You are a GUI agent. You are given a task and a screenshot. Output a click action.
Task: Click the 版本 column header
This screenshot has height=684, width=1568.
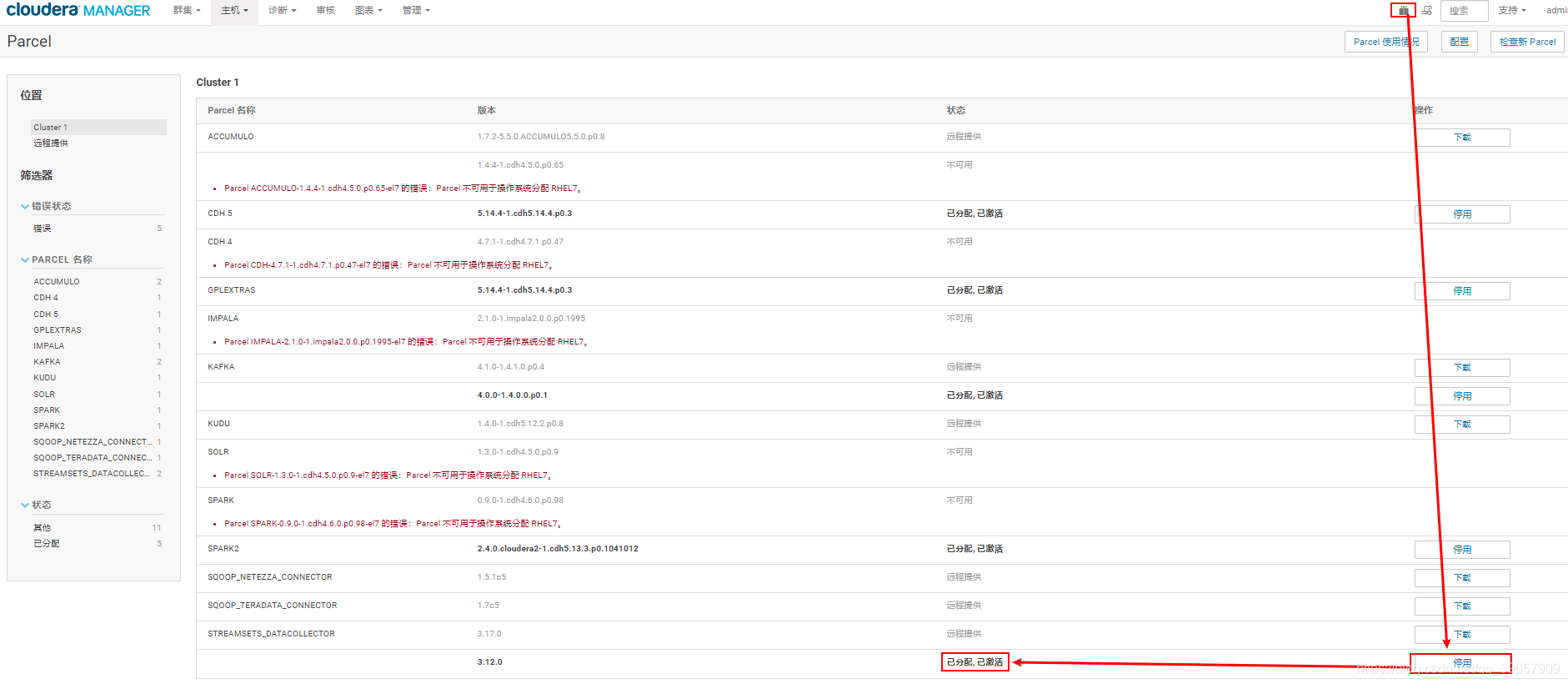pos(487,110)
